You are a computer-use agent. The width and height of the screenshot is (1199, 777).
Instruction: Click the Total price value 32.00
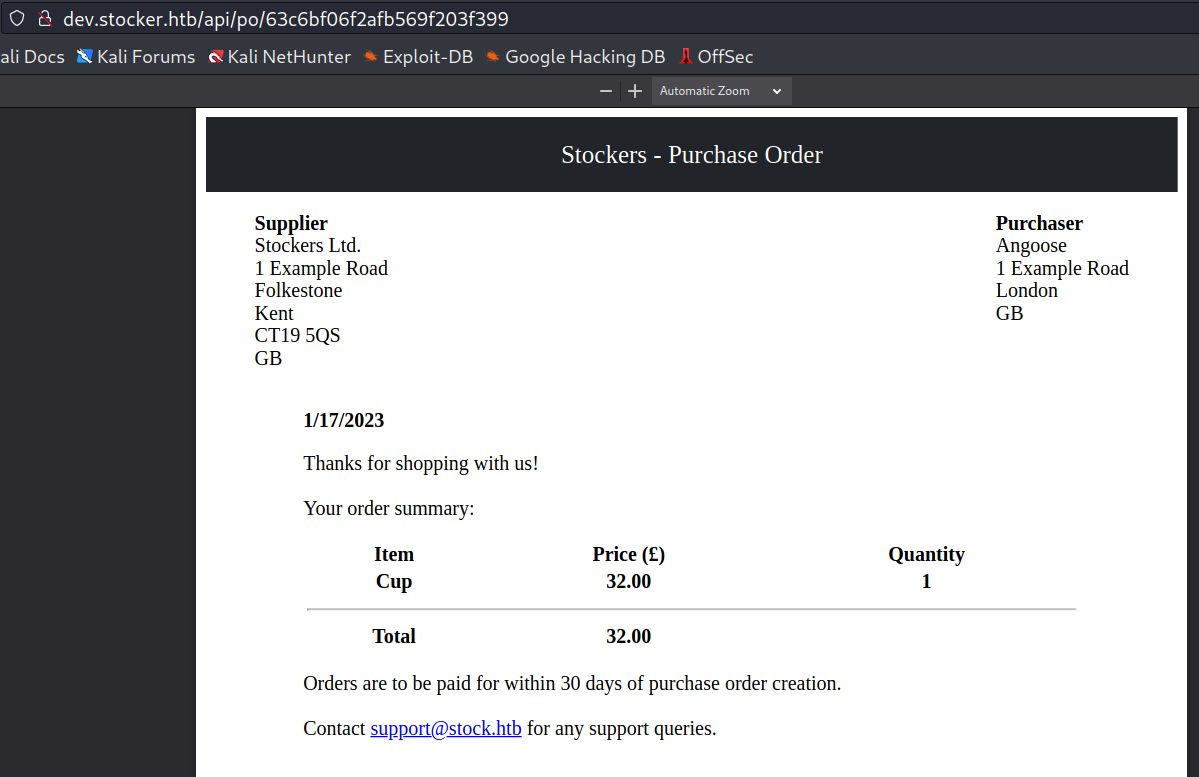628,636
